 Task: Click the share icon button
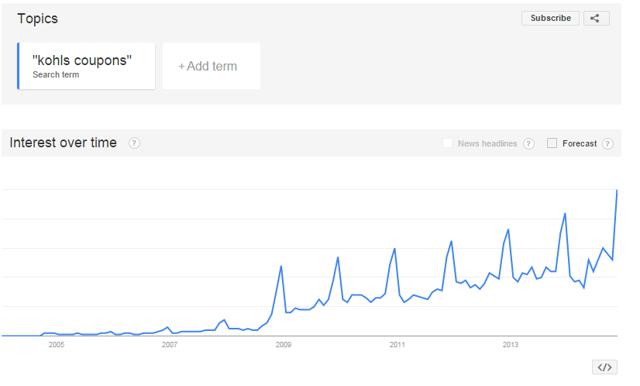pos(596,18)
